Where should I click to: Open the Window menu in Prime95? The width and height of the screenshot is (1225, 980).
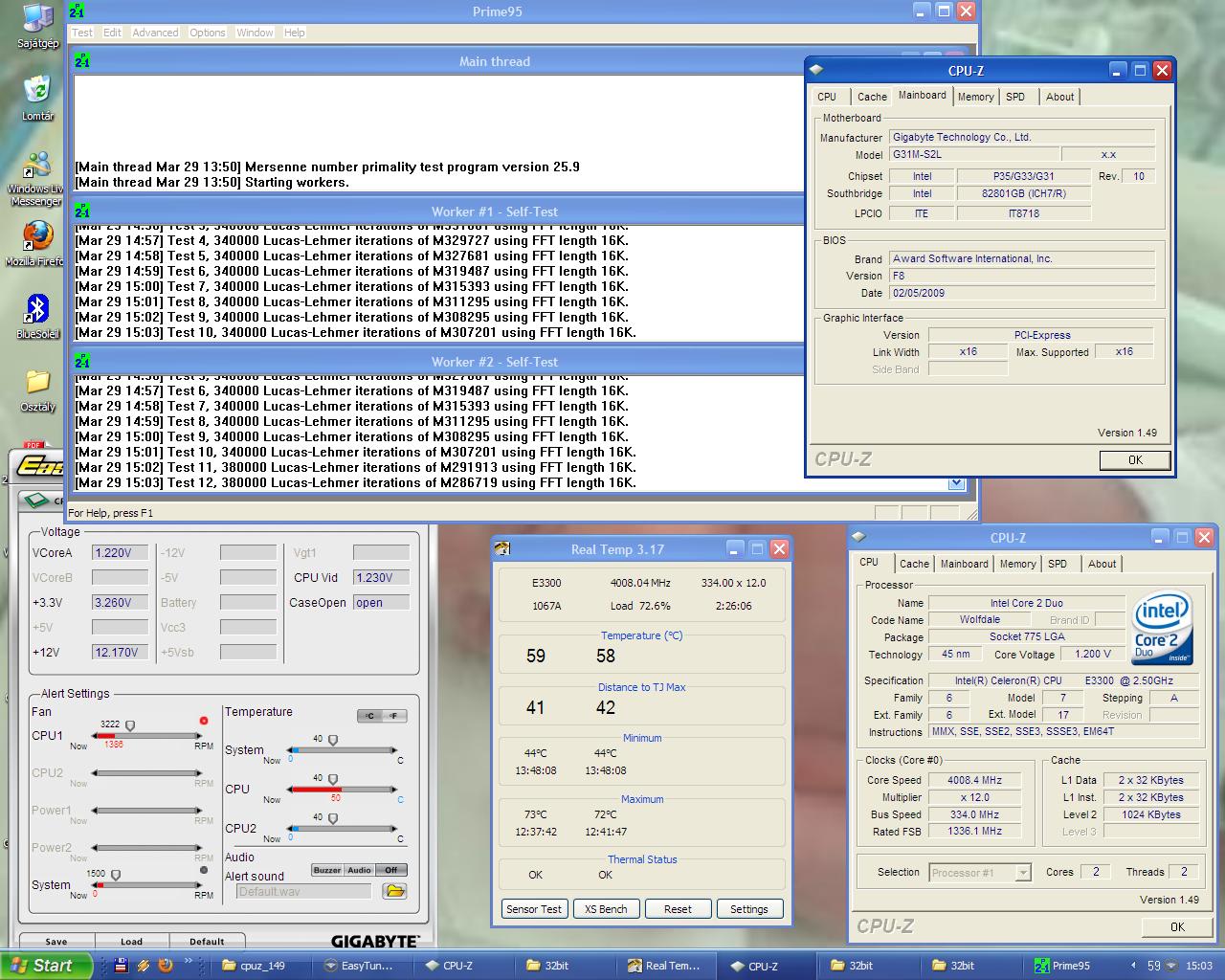coord(255,33)
